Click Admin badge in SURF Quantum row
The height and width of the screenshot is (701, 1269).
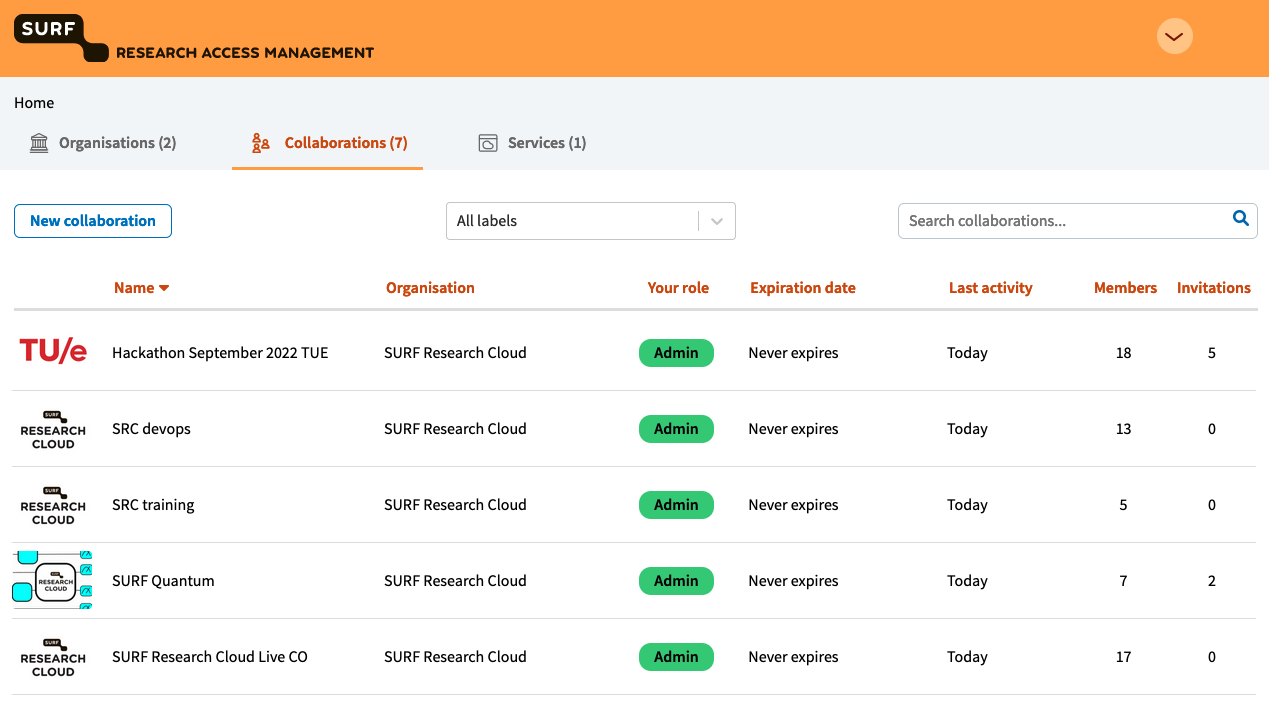pos(676,581)
